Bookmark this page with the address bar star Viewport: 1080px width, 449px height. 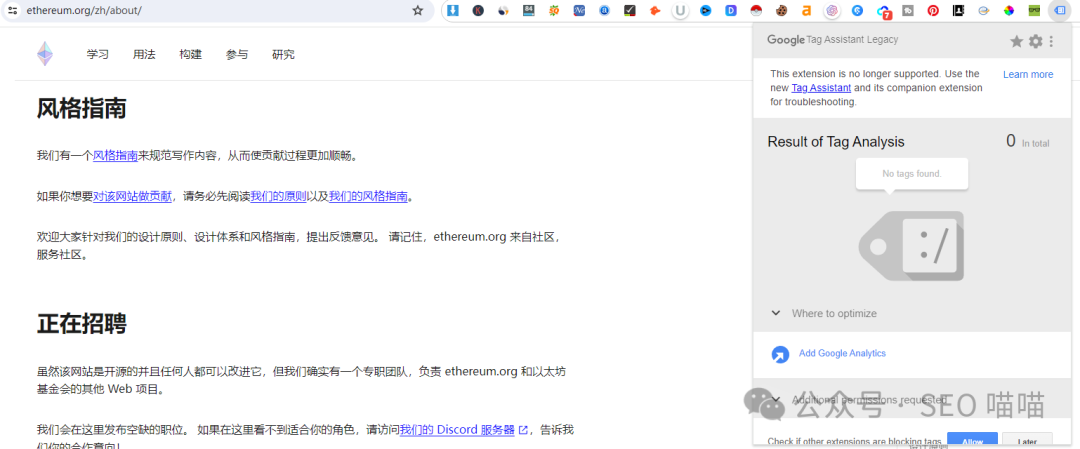[417, 10]
